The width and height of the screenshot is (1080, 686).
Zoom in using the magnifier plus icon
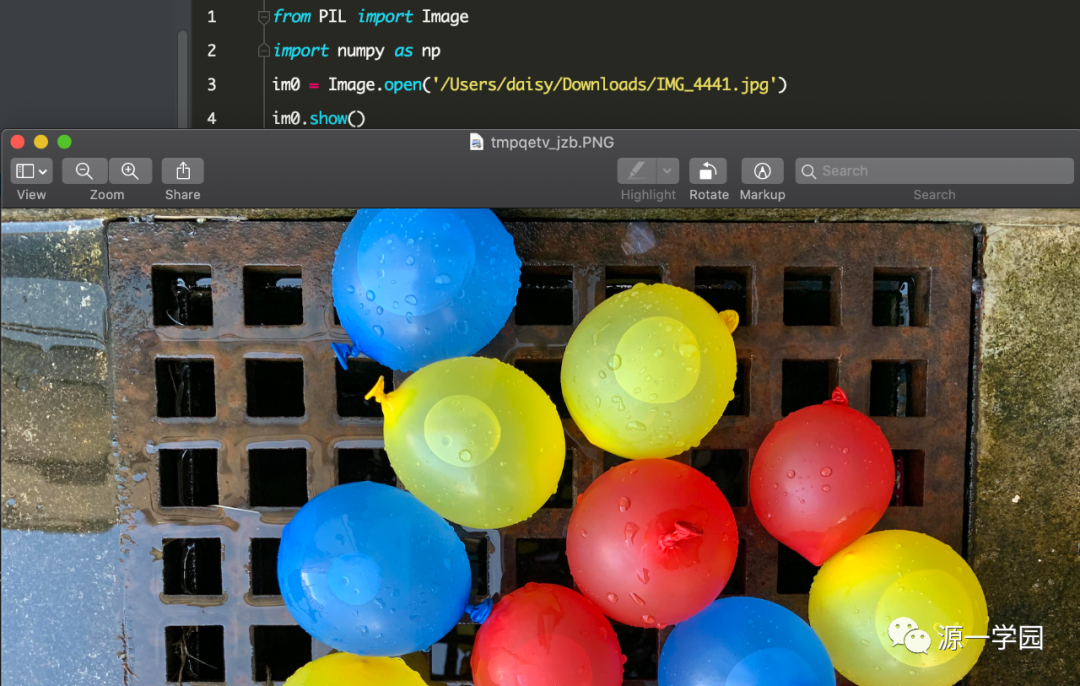pos(129,171)
